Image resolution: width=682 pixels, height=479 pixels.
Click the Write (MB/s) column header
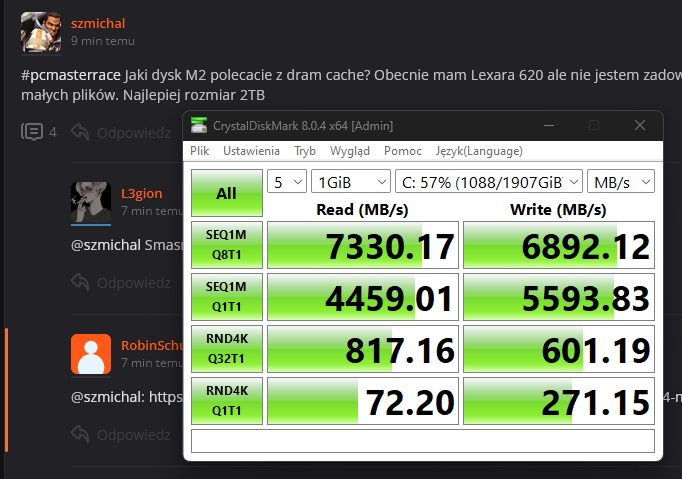[558, 210]
